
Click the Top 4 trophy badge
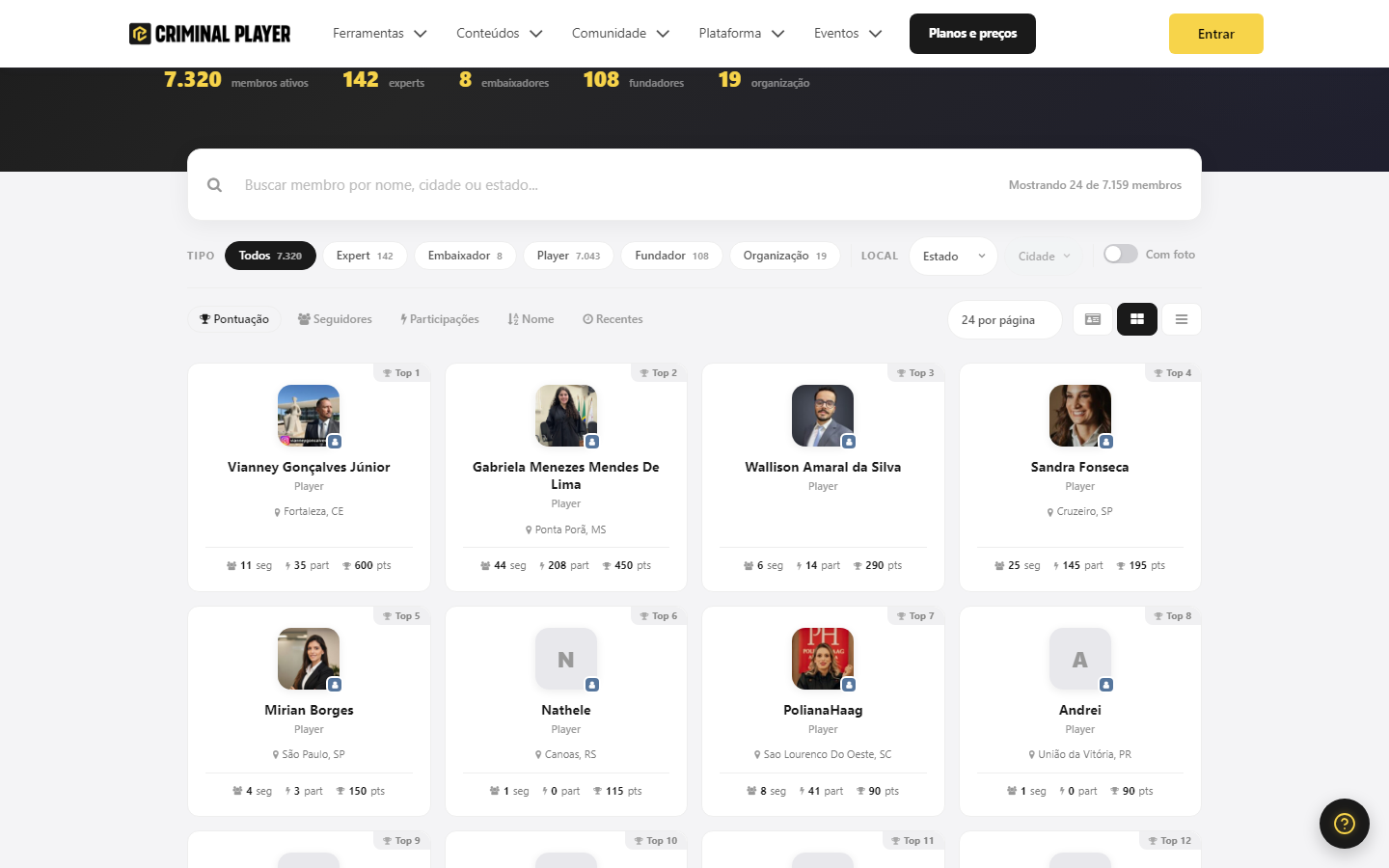(x=1173, y=373)
